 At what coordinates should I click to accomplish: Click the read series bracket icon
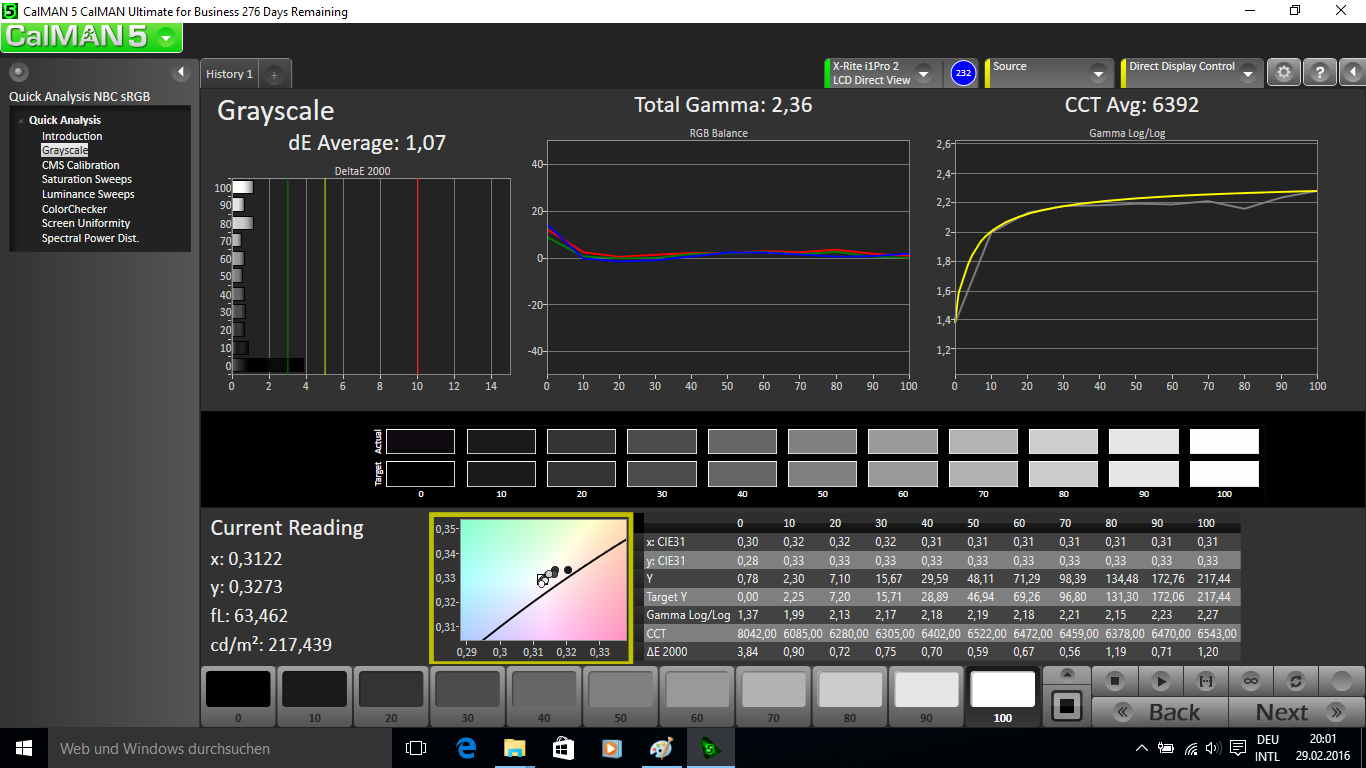click(x=1206, y=681)
